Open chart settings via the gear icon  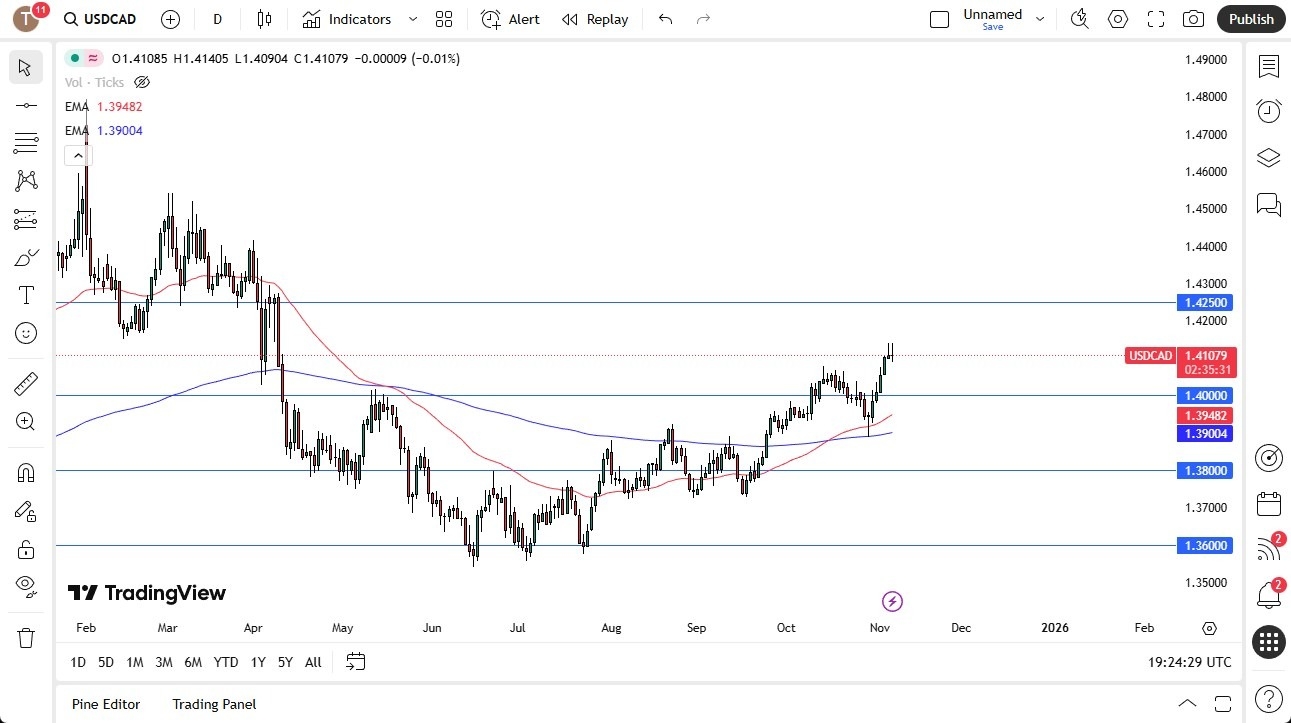pos(1117,18)
